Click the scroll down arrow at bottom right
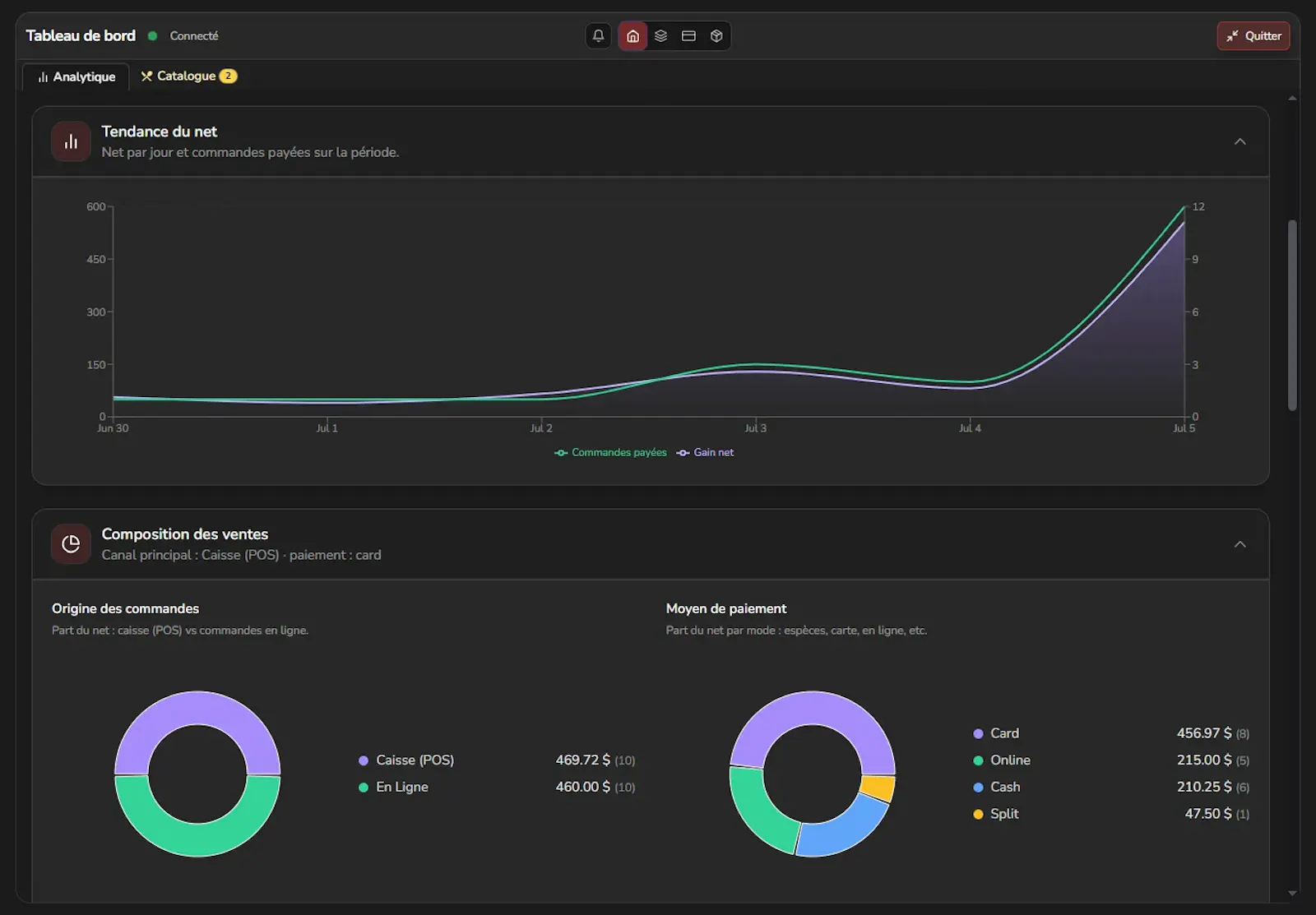This screenshot has height=915, width=1316. coord(1292,893)
